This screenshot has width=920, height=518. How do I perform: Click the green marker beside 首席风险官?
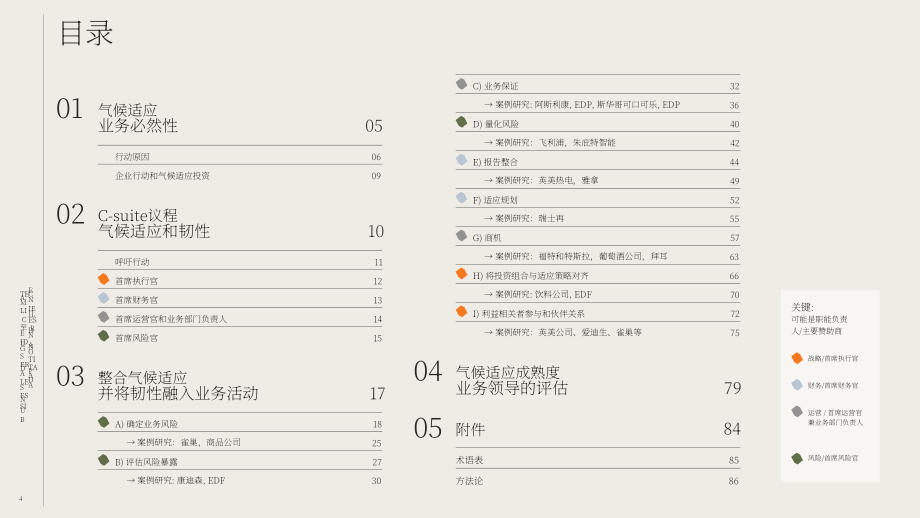104,336
